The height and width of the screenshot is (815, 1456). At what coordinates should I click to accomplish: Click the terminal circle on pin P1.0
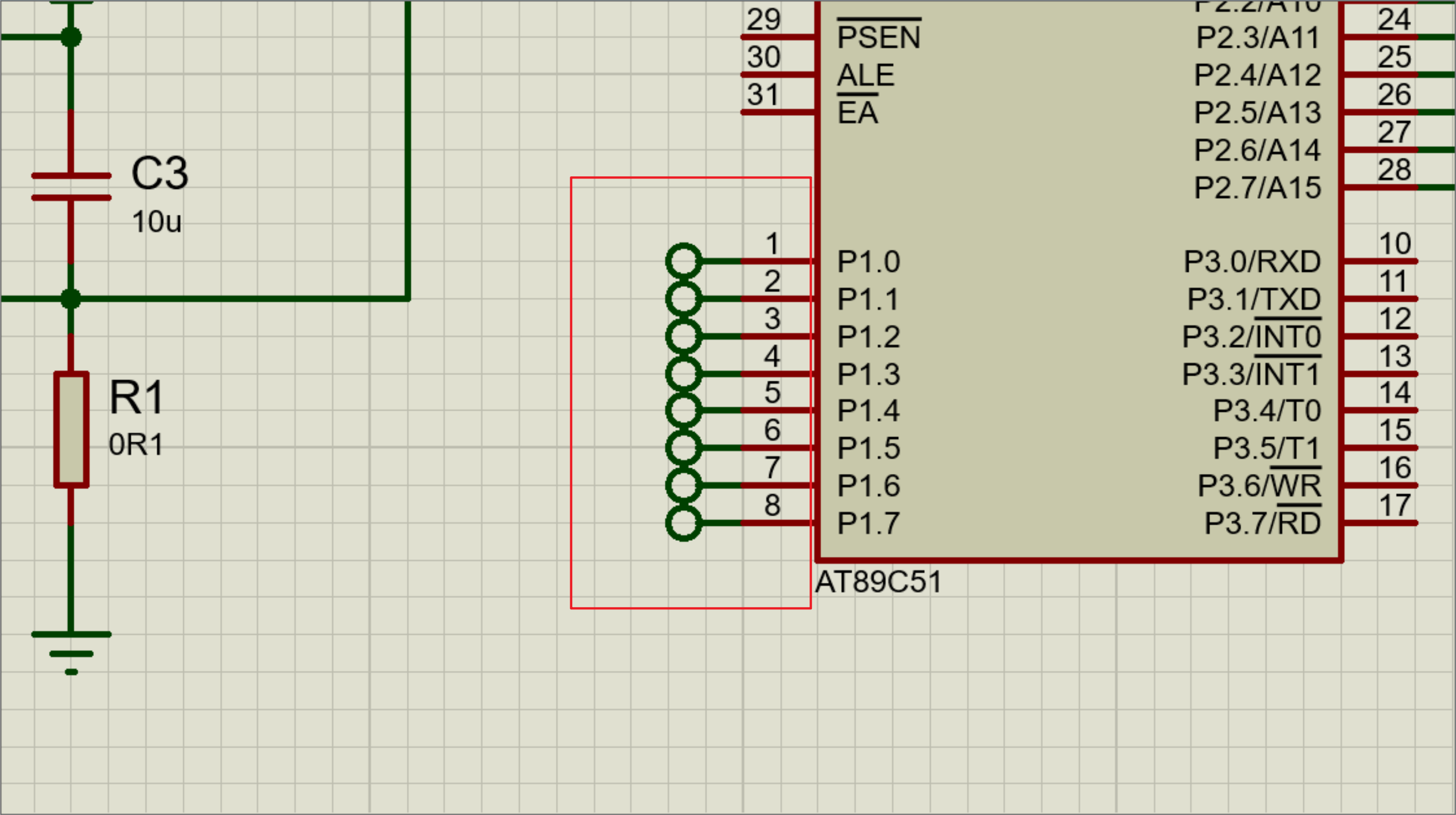pyautogui.click(x=683, y=261)
